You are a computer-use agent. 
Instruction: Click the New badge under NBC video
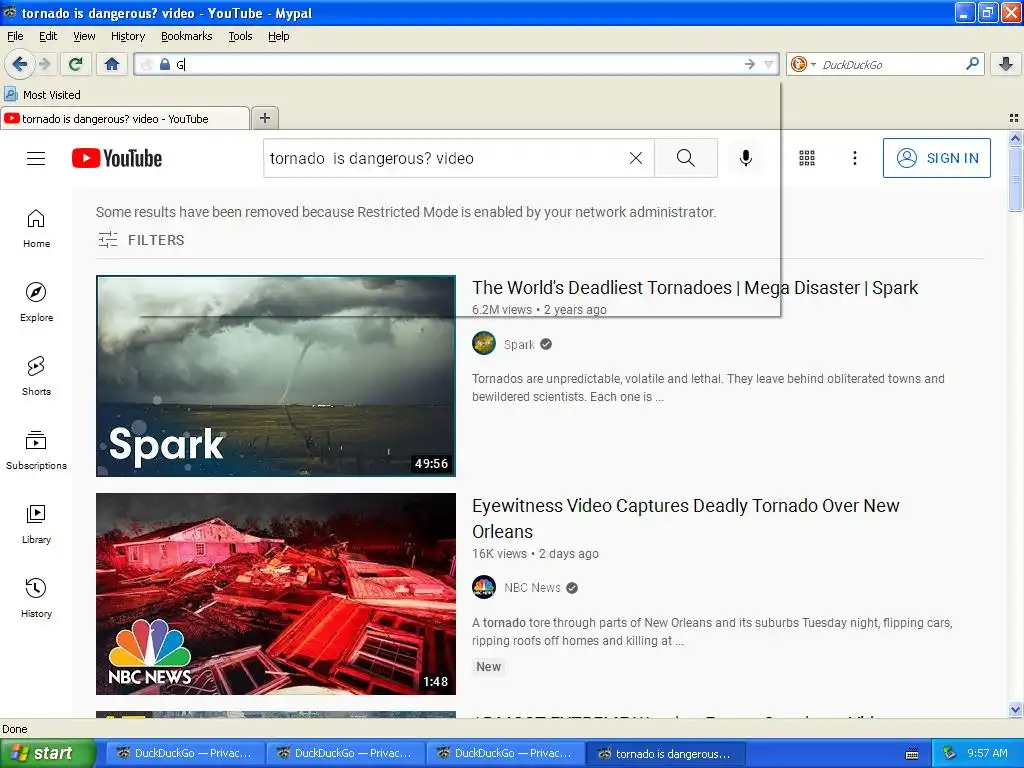pyautogui.click(x=488, y=667)
